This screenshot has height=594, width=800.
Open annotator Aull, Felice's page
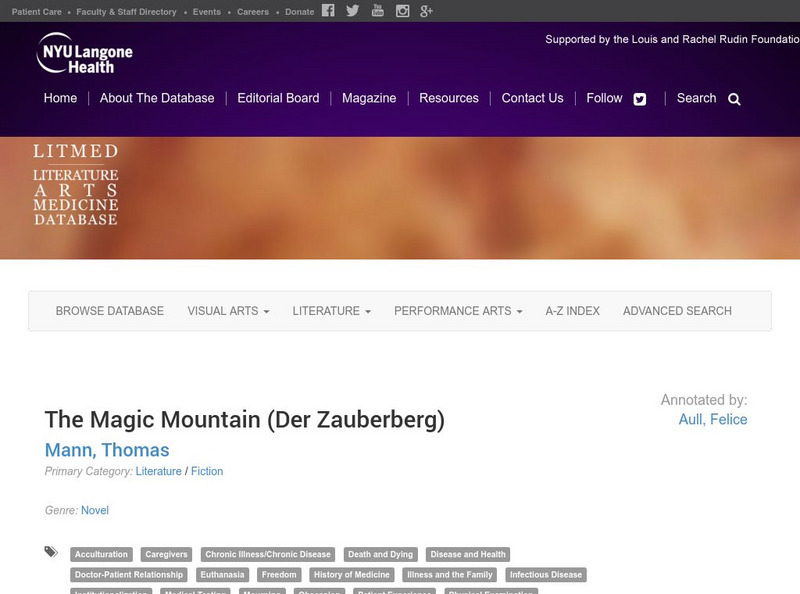(712, 420)
